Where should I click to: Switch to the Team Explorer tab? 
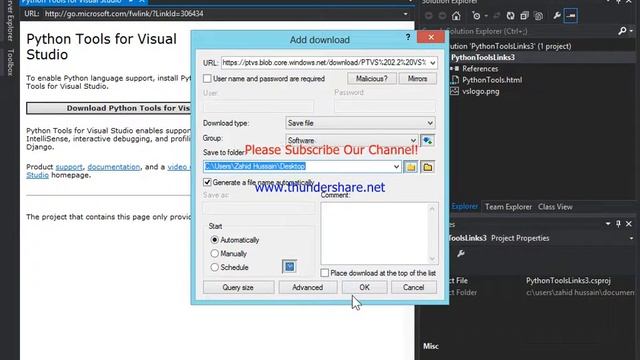coord(508,207)
